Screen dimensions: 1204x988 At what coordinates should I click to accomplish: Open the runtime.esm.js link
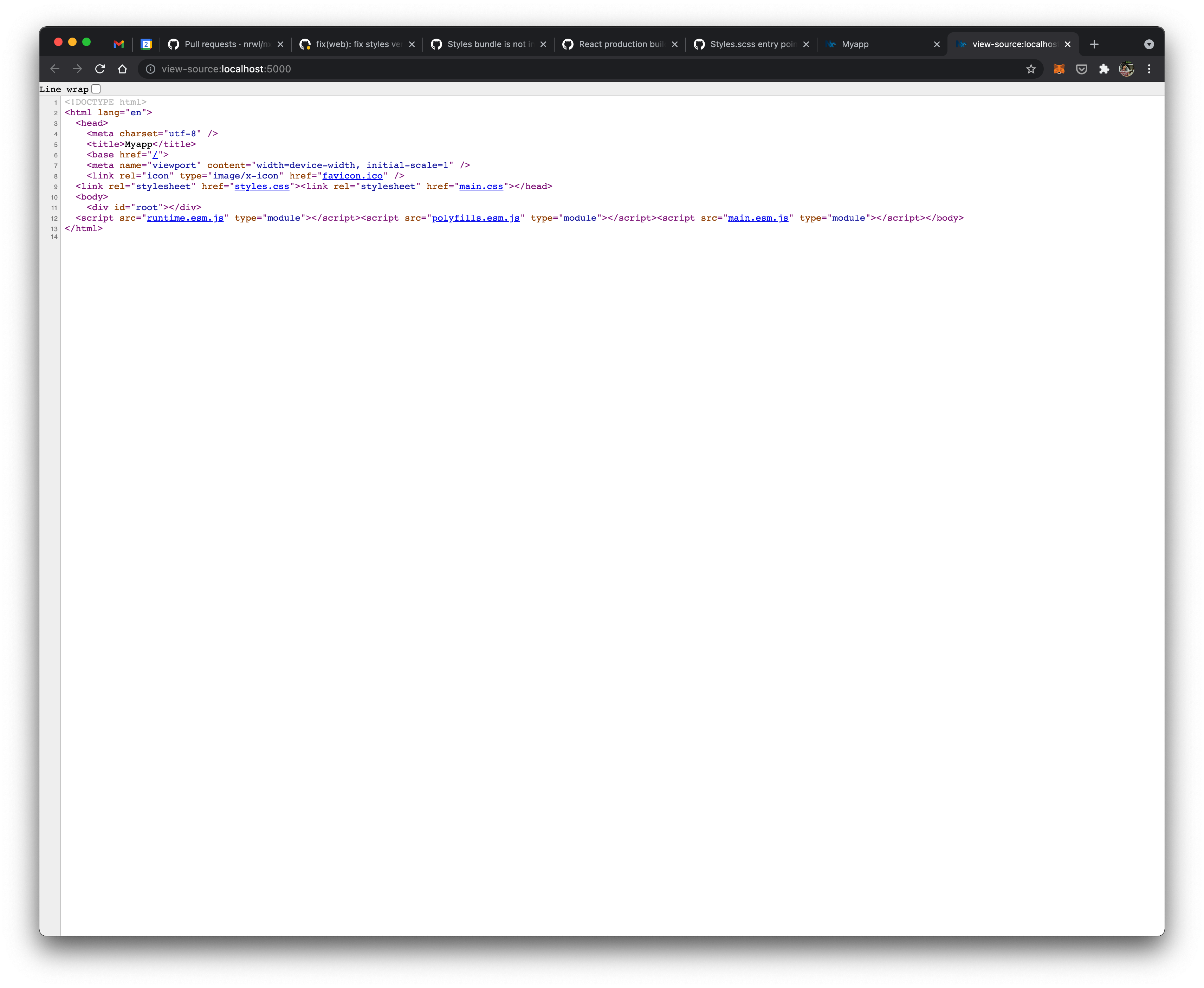pos(186,218)
